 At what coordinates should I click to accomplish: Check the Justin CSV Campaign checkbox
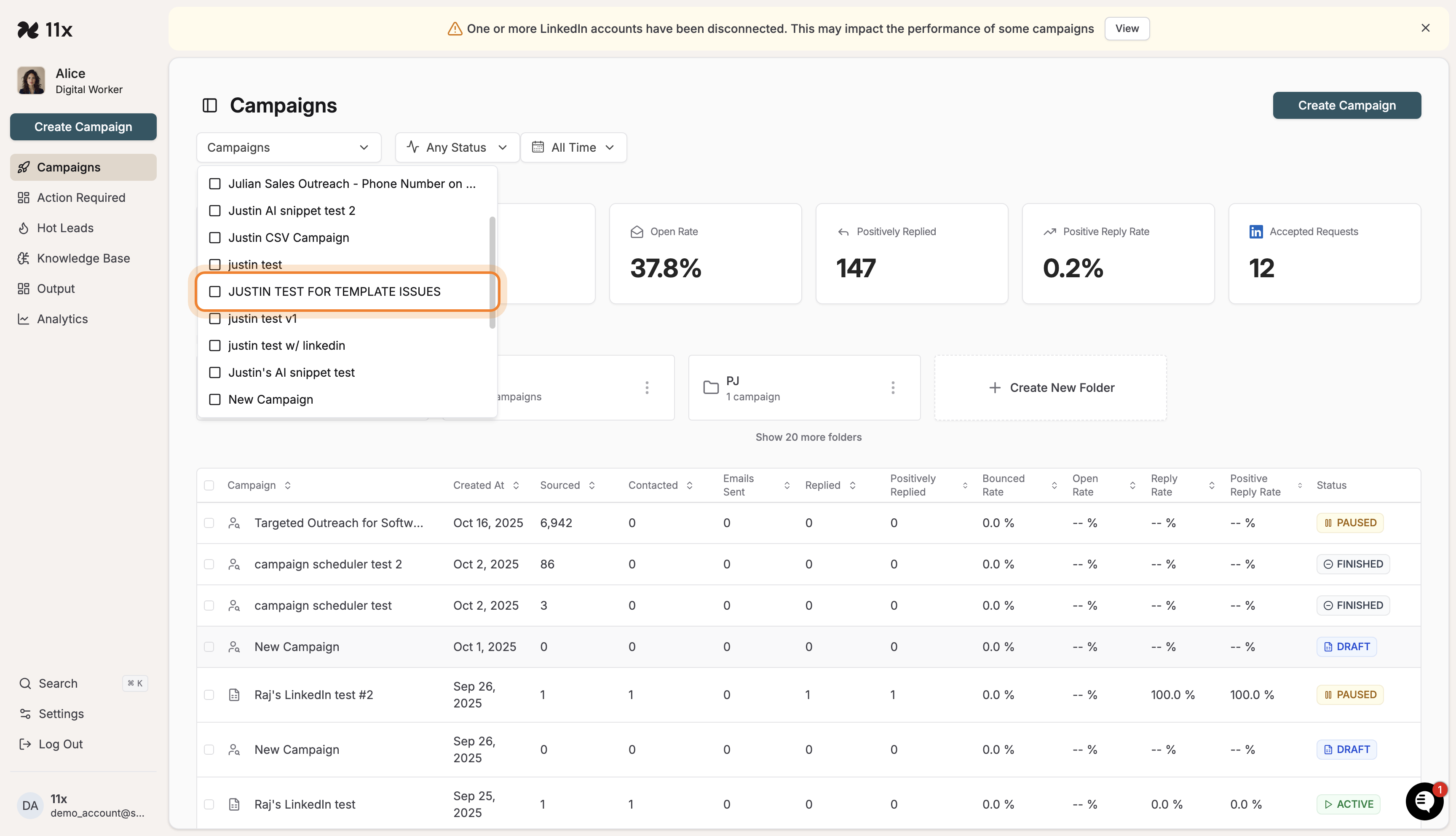click(x=214, y=237)
